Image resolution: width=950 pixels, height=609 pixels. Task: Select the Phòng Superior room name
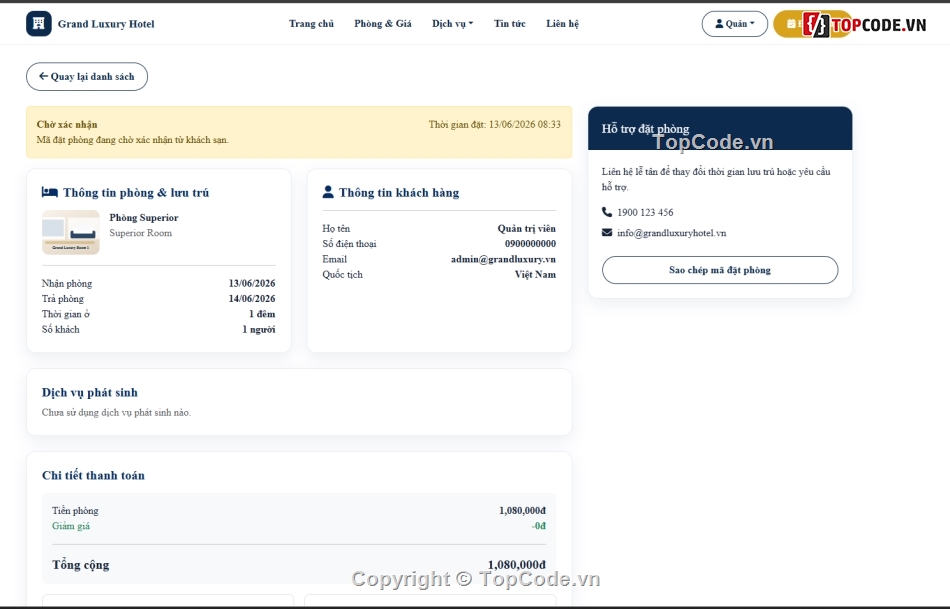coord(144,218)
